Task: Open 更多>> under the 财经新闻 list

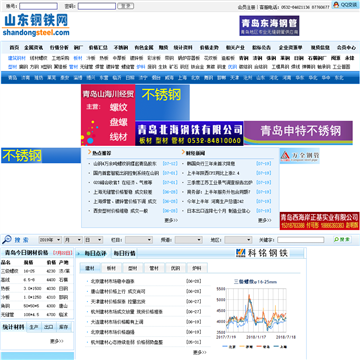Action: [265, 220]
